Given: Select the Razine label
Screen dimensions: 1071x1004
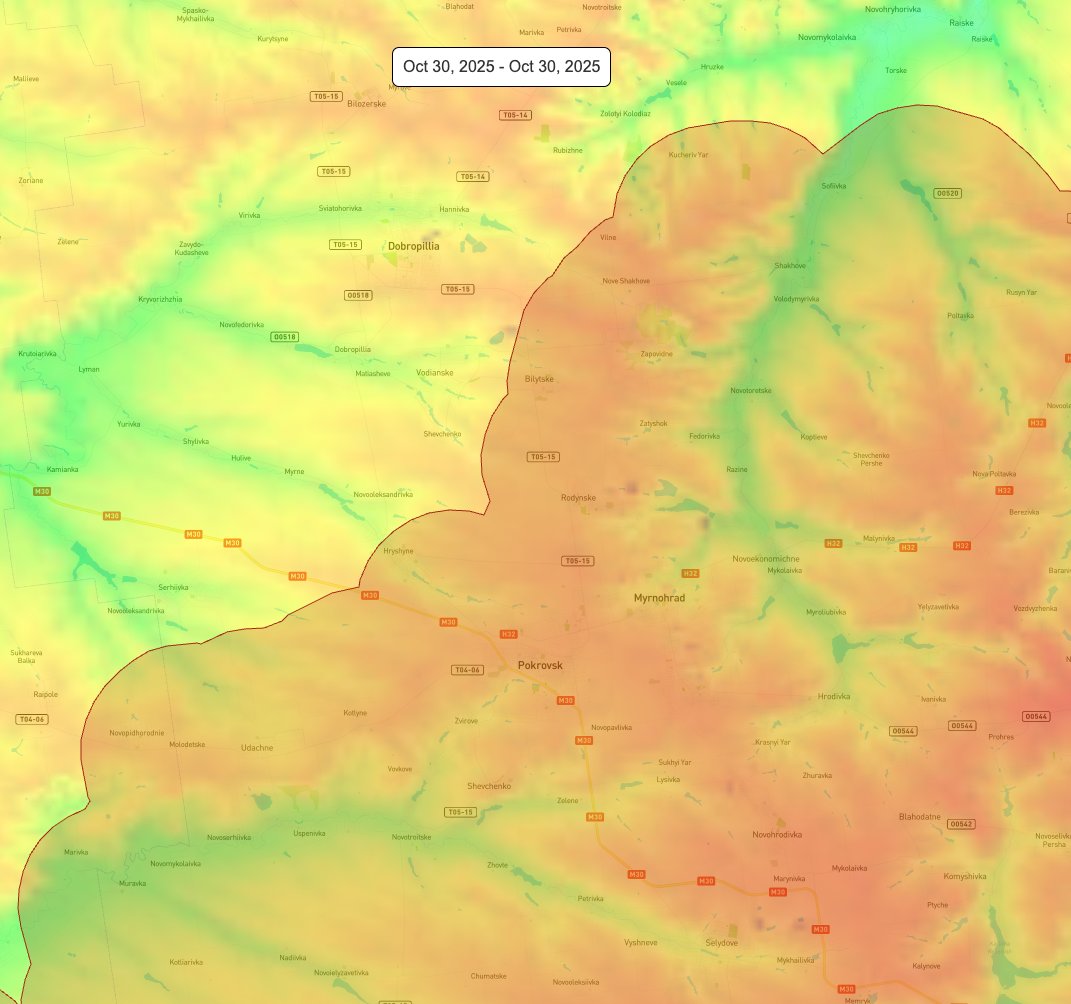Looking at the screenshot, I should pos(736,470).
